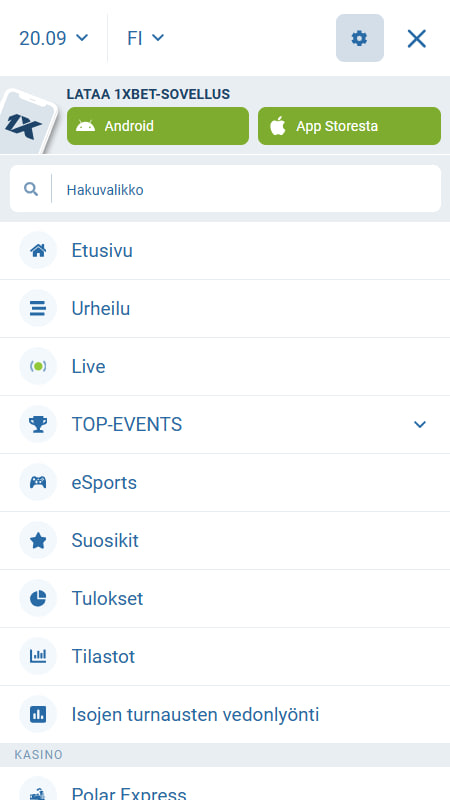Open the FI language dropdown

click(145, 38)
